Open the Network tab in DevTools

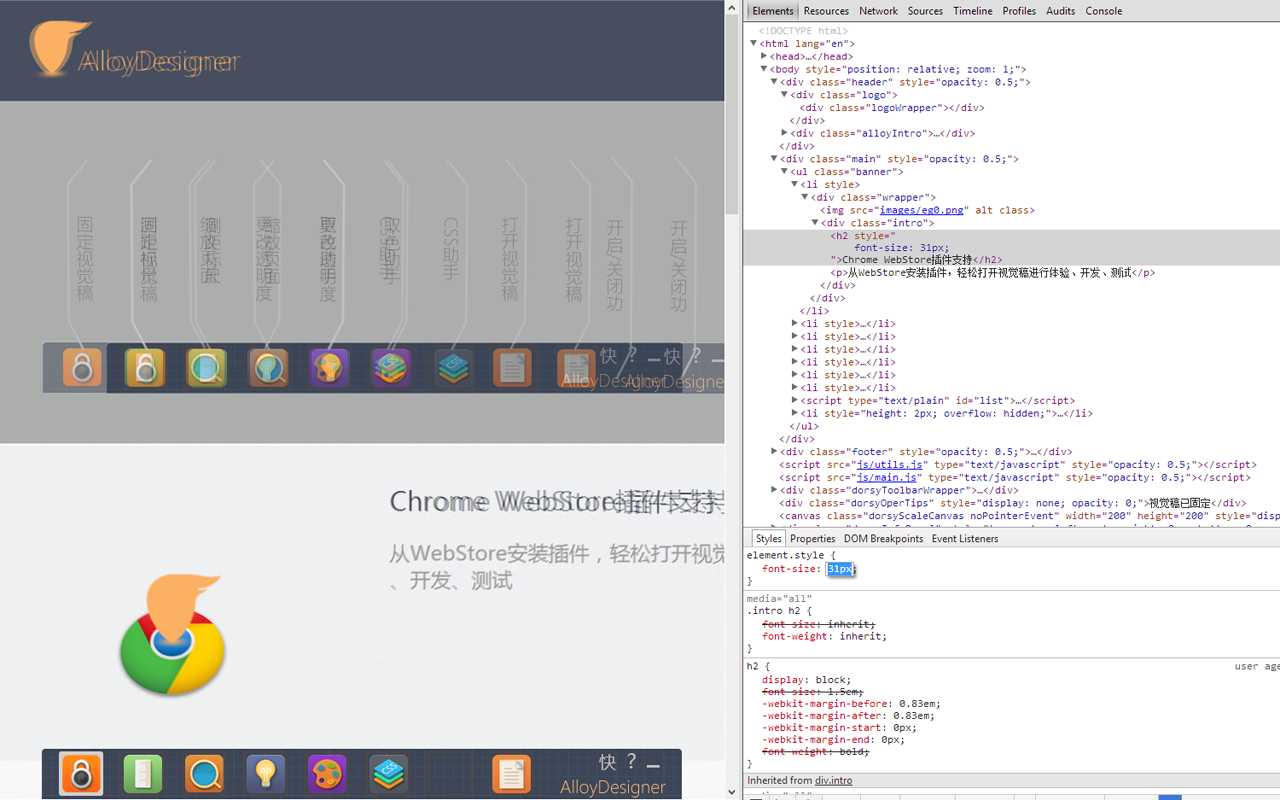(x=878, y=11)
